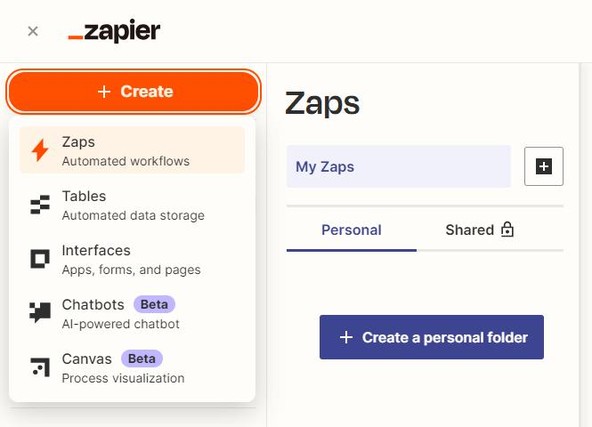
Task: Click the Beta badge next to Canvas
Action: [x=142, y=358]
